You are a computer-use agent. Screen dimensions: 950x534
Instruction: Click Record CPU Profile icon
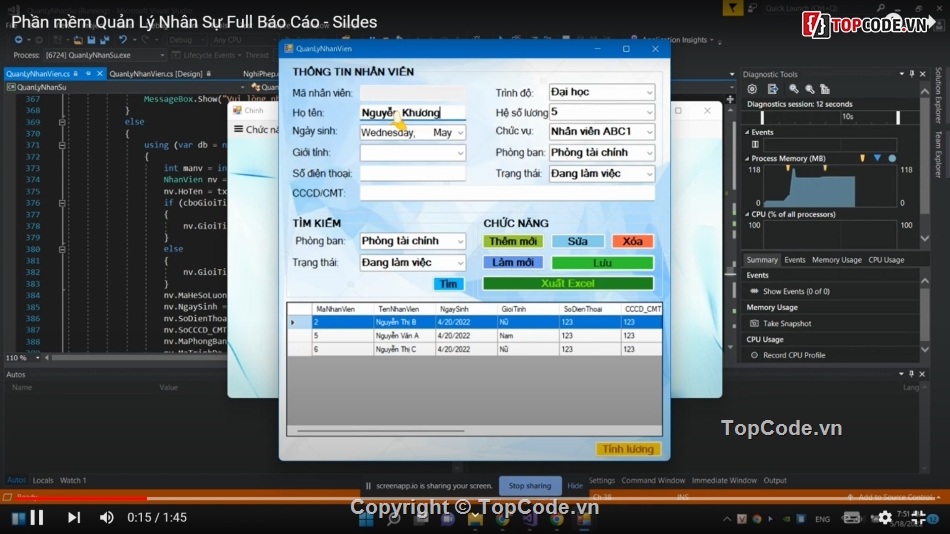754,355
